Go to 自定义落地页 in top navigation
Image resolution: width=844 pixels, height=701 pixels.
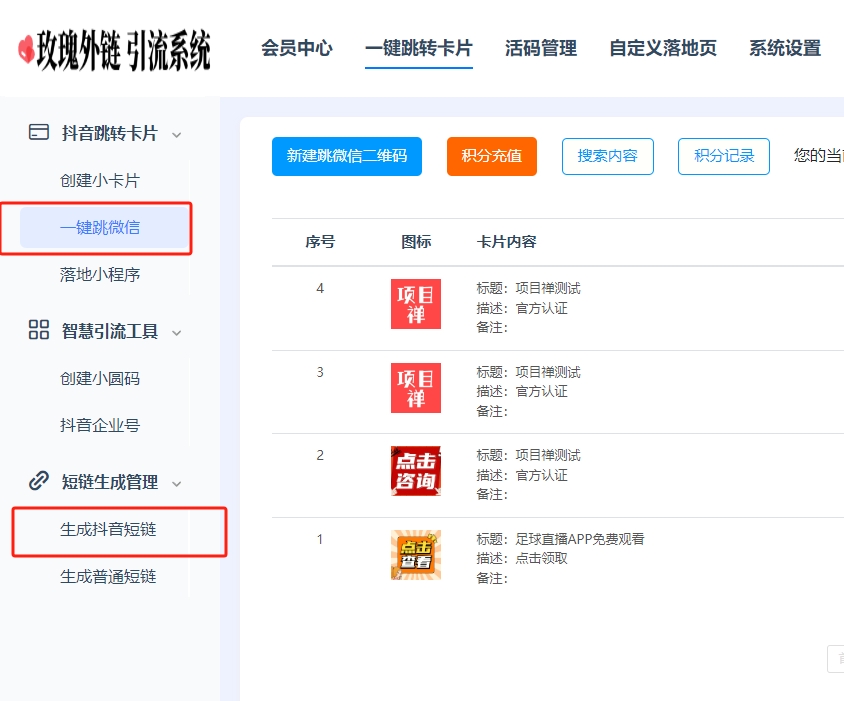coord(663,48)
